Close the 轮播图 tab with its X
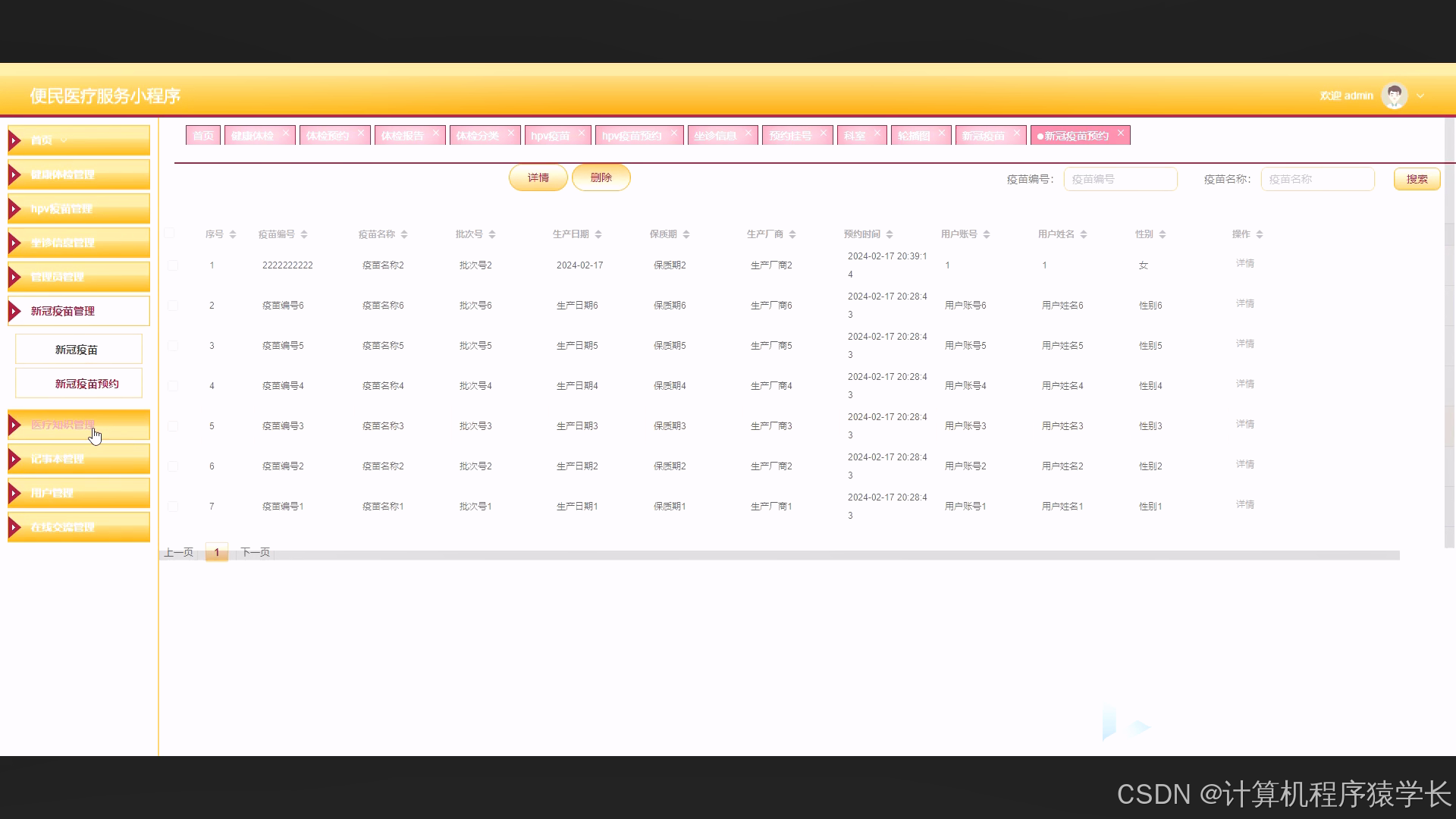The height and width of the screenshot is (819, 1456). [x=941, y=133]
